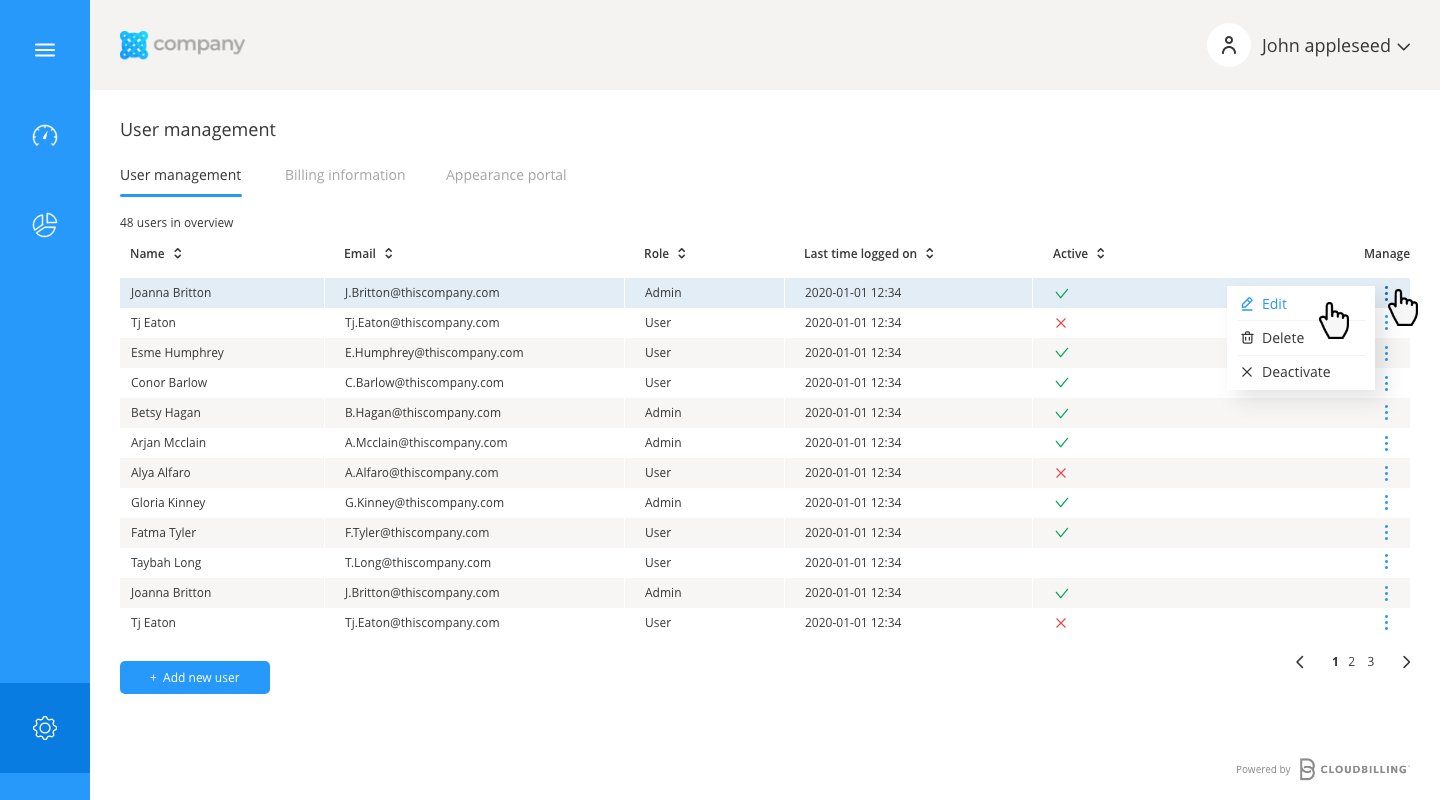Open the pie chart reports icon
This screenshot has height=800, width=1440.
pyautogui.click(x=45, y=225)
